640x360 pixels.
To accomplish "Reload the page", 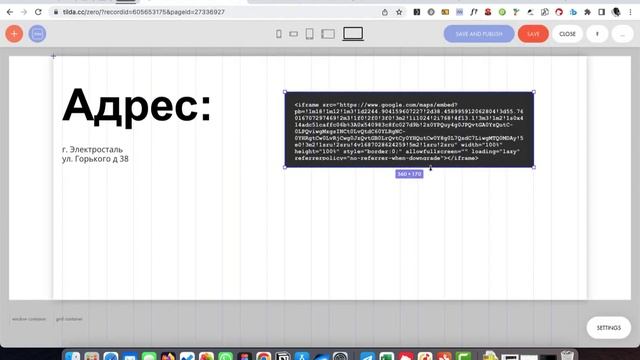I will 38,12.
